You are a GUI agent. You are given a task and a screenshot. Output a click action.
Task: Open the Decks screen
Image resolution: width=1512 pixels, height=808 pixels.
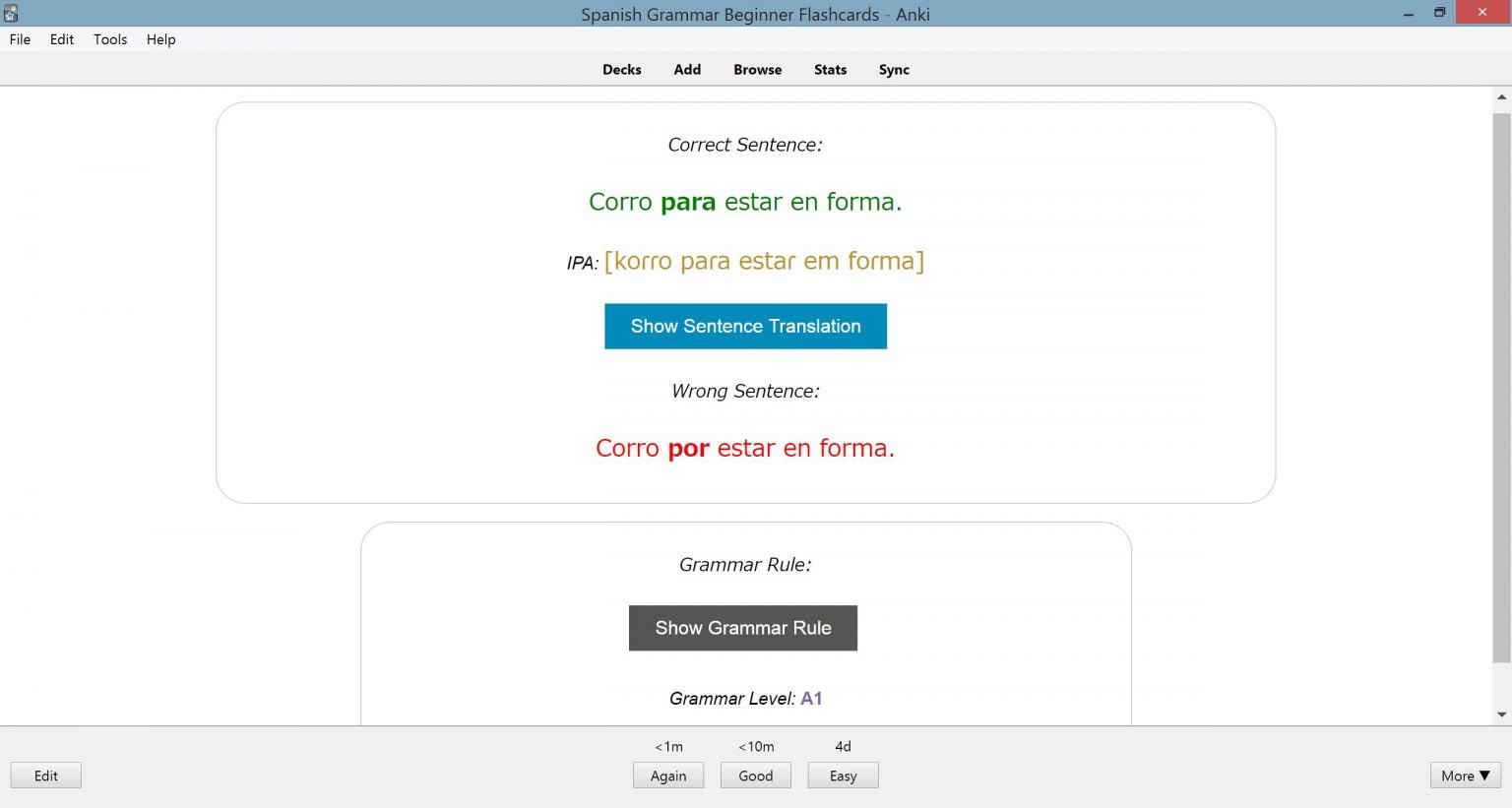[621, 69]
